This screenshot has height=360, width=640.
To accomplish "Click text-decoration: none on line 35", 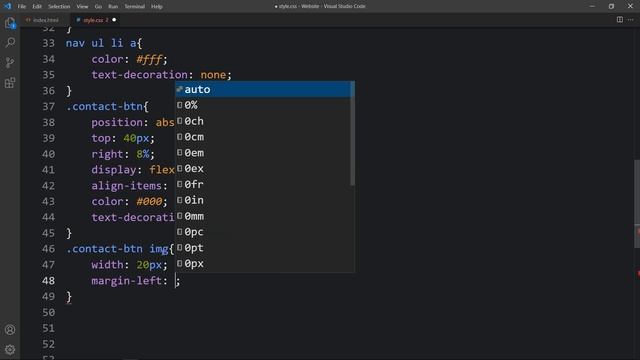I will [x=161, y=75].
